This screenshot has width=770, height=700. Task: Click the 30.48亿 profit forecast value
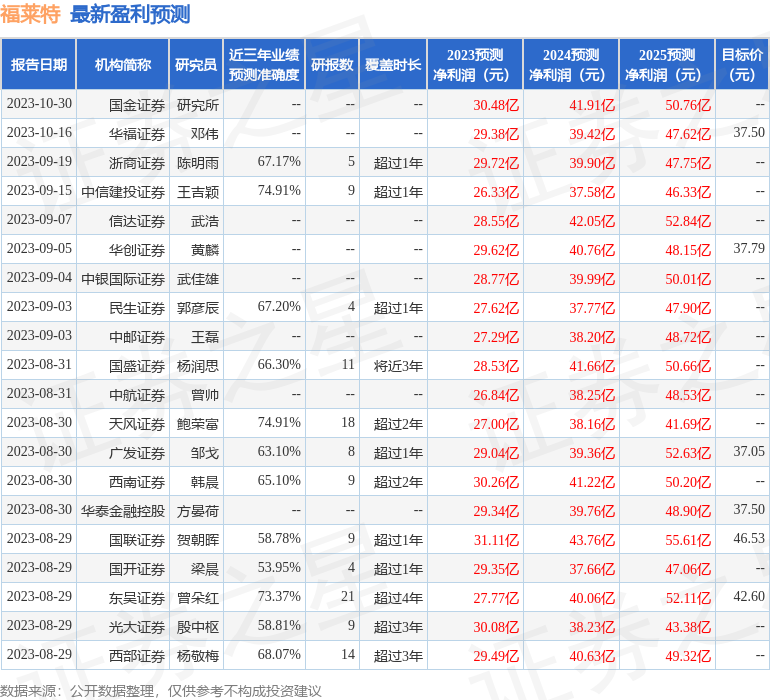pyautogui.click(x=496, y=105)
